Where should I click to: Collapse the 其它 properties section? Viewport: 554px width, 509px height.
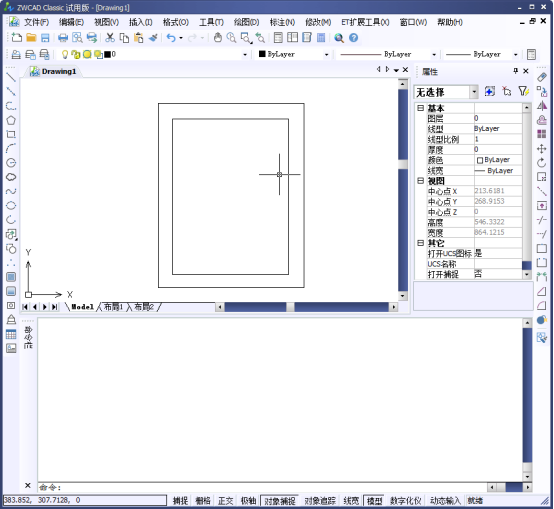tap(420, 243)
